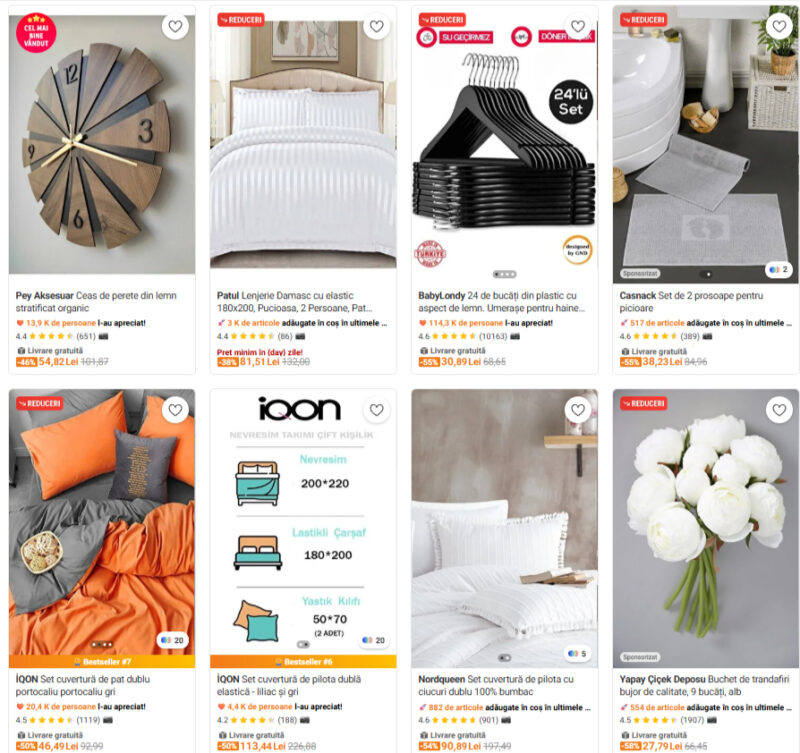
Task: Click heart on white peony bouquet
Action: [x=779, y=410]
